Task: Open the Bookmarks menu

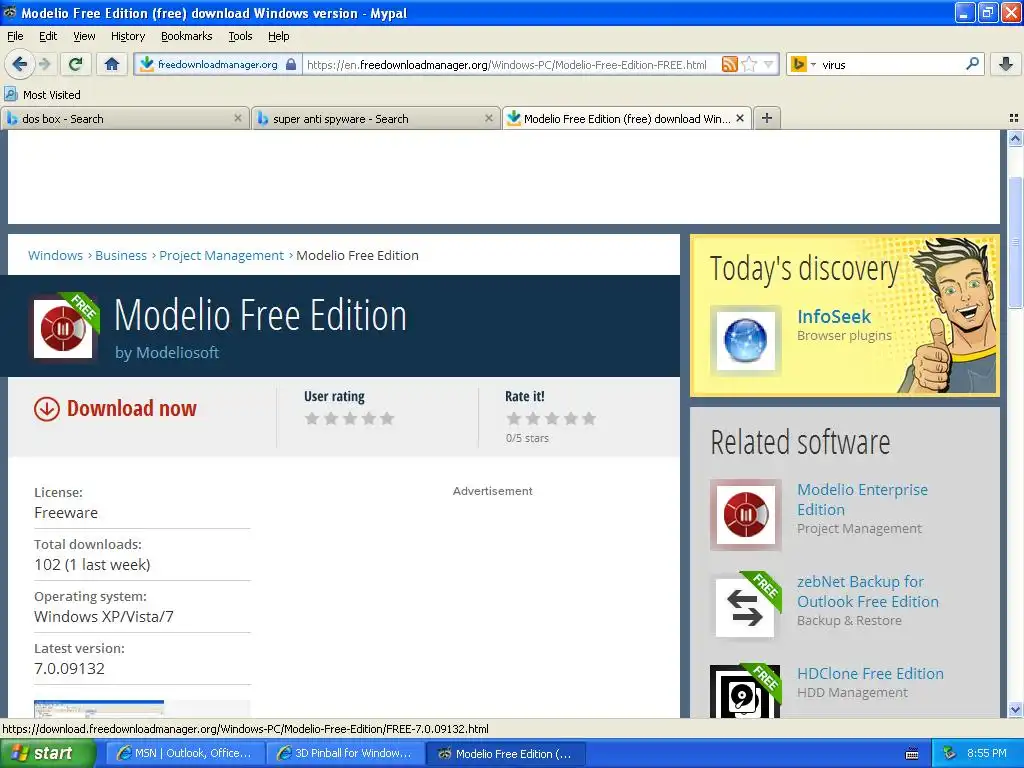Action: tap(187, 36)
